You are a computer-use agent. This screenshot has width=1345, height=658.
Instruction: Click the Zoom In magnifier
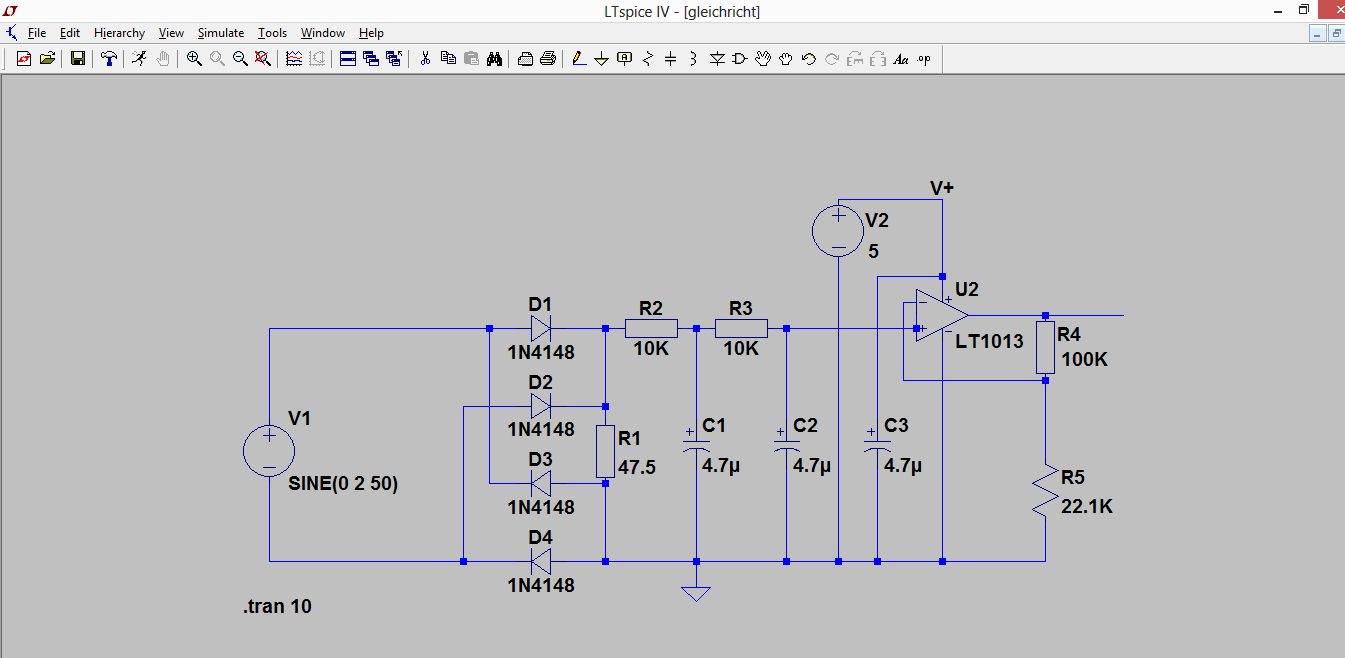pos(194,59)
